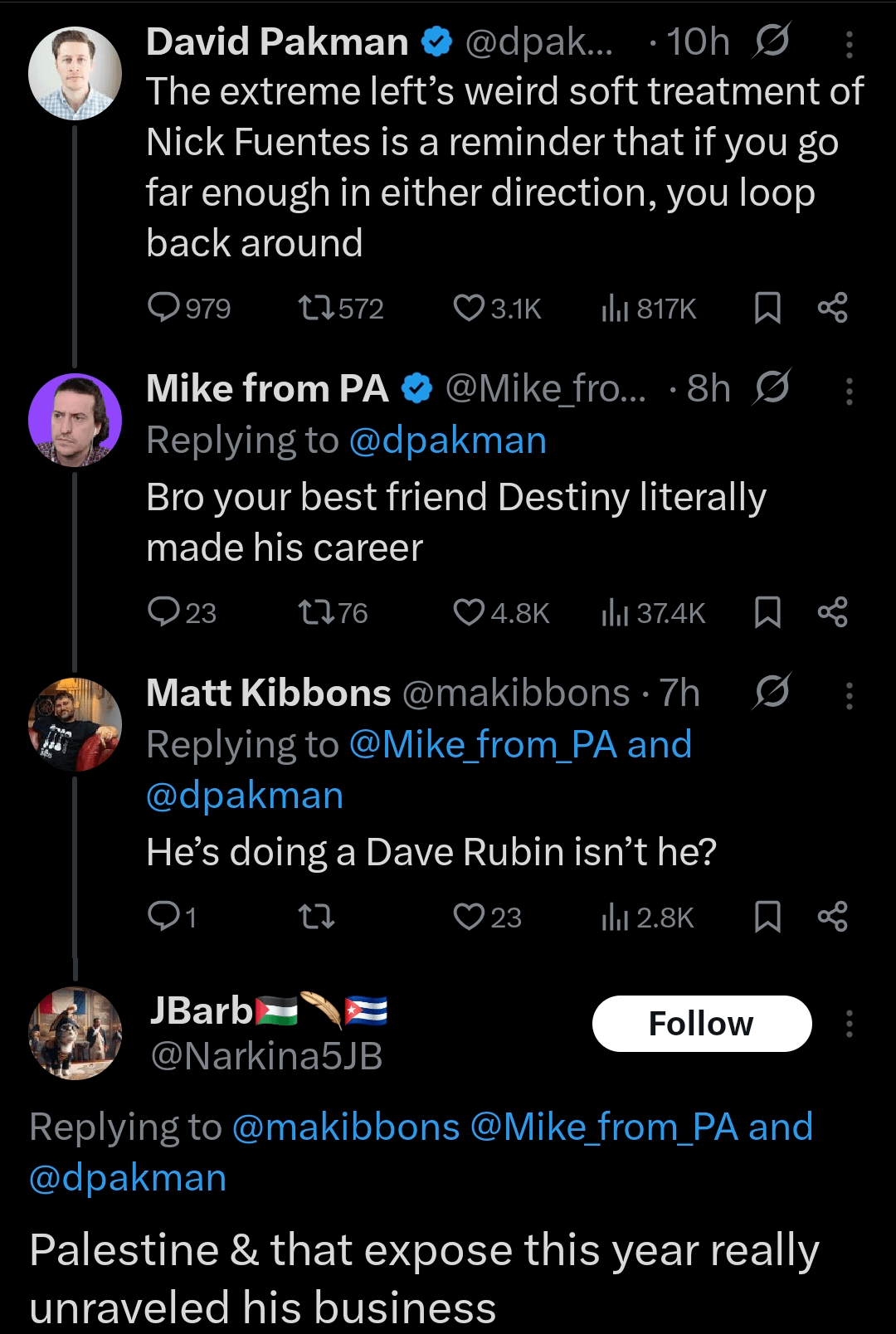
Task: Bookmark Matt Kibbons's reply
Action: pyautogui.click(x=767, y=917)
